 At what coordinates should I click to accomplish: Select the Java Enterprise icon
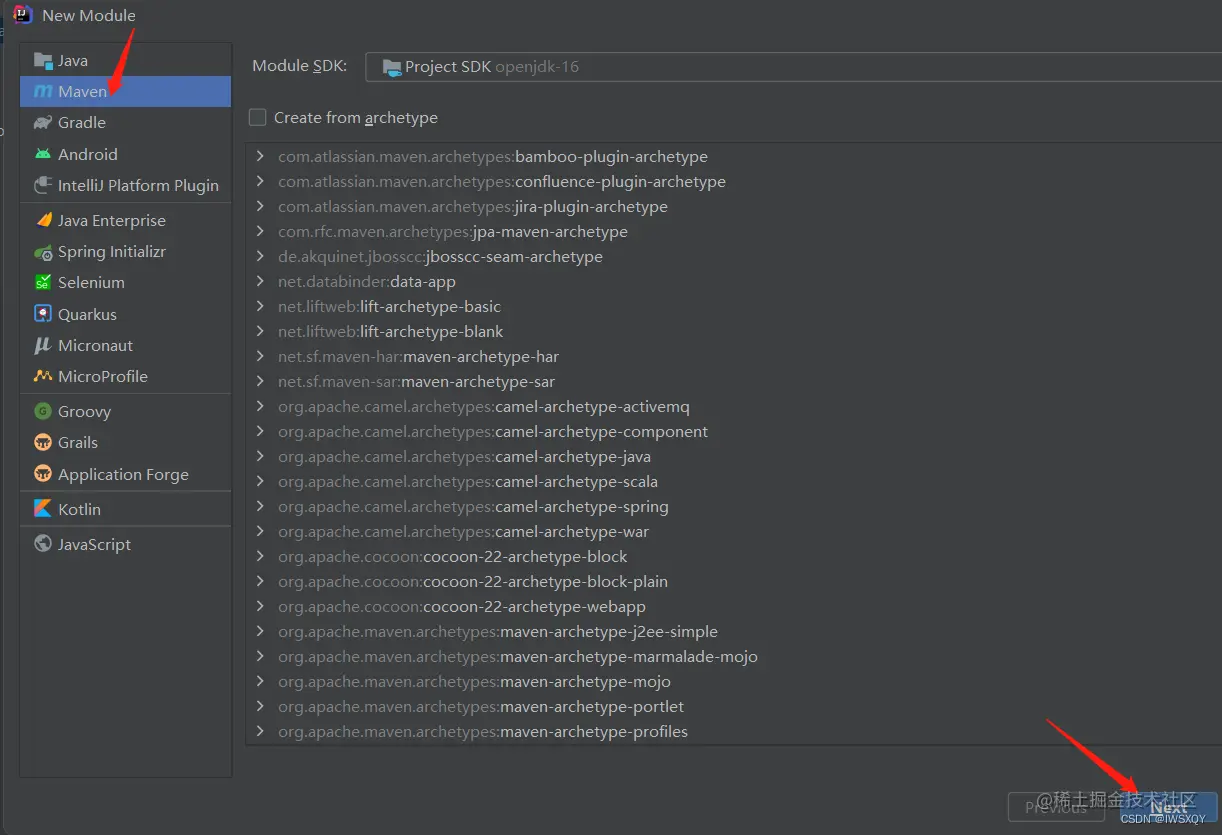click(x=43, y=220)
